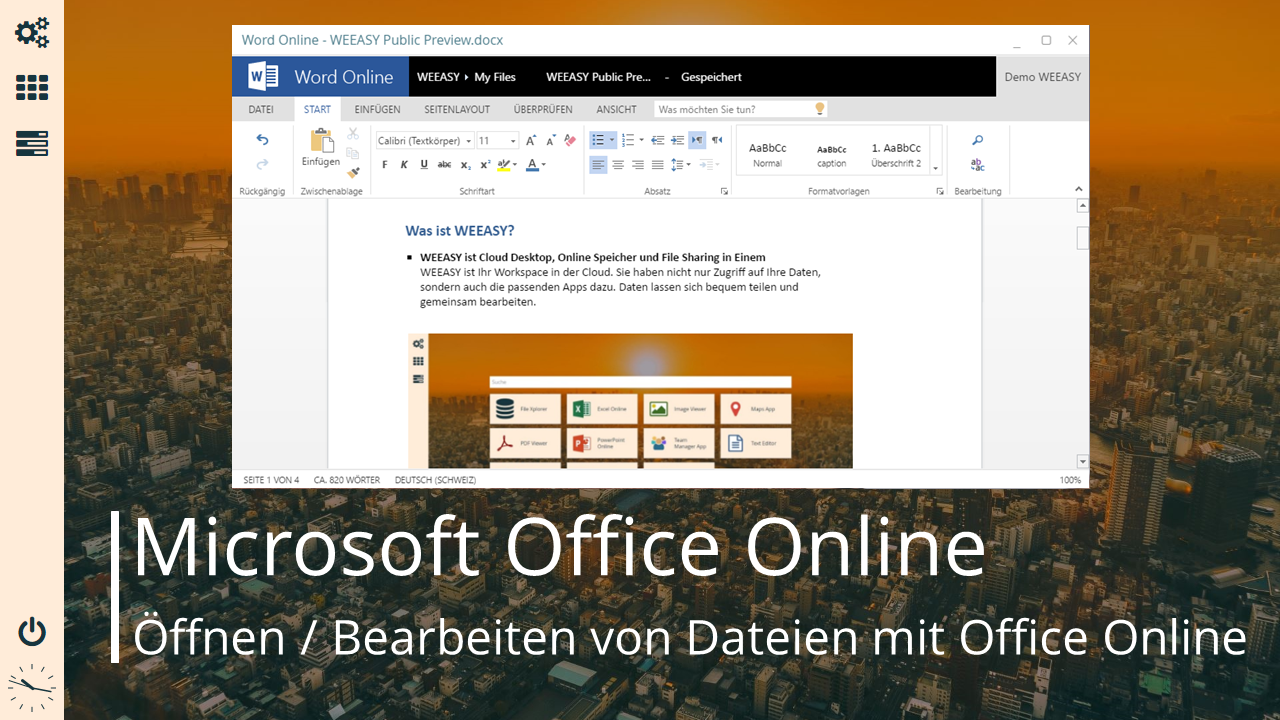Click the scissors cut icon

[353, 134]
